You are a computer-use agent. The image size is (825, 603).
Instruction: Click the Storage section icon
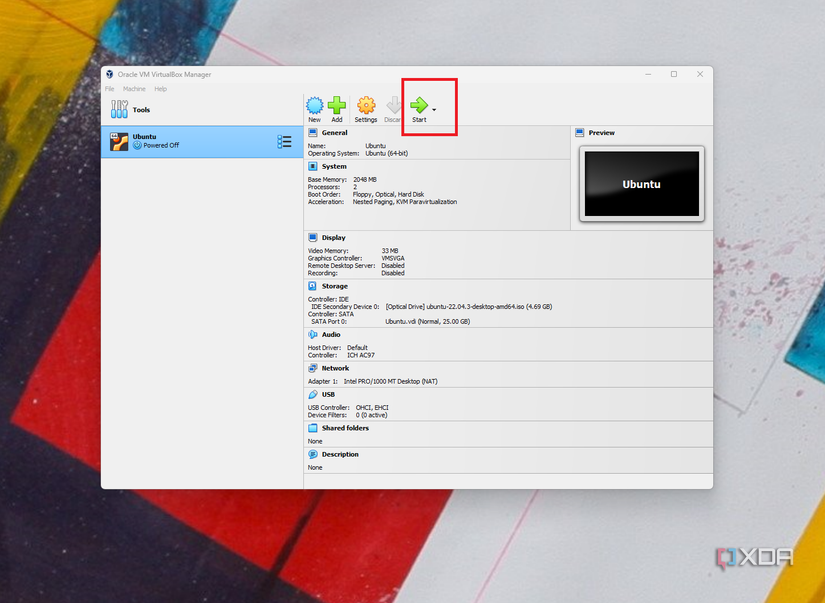point(315,286)
